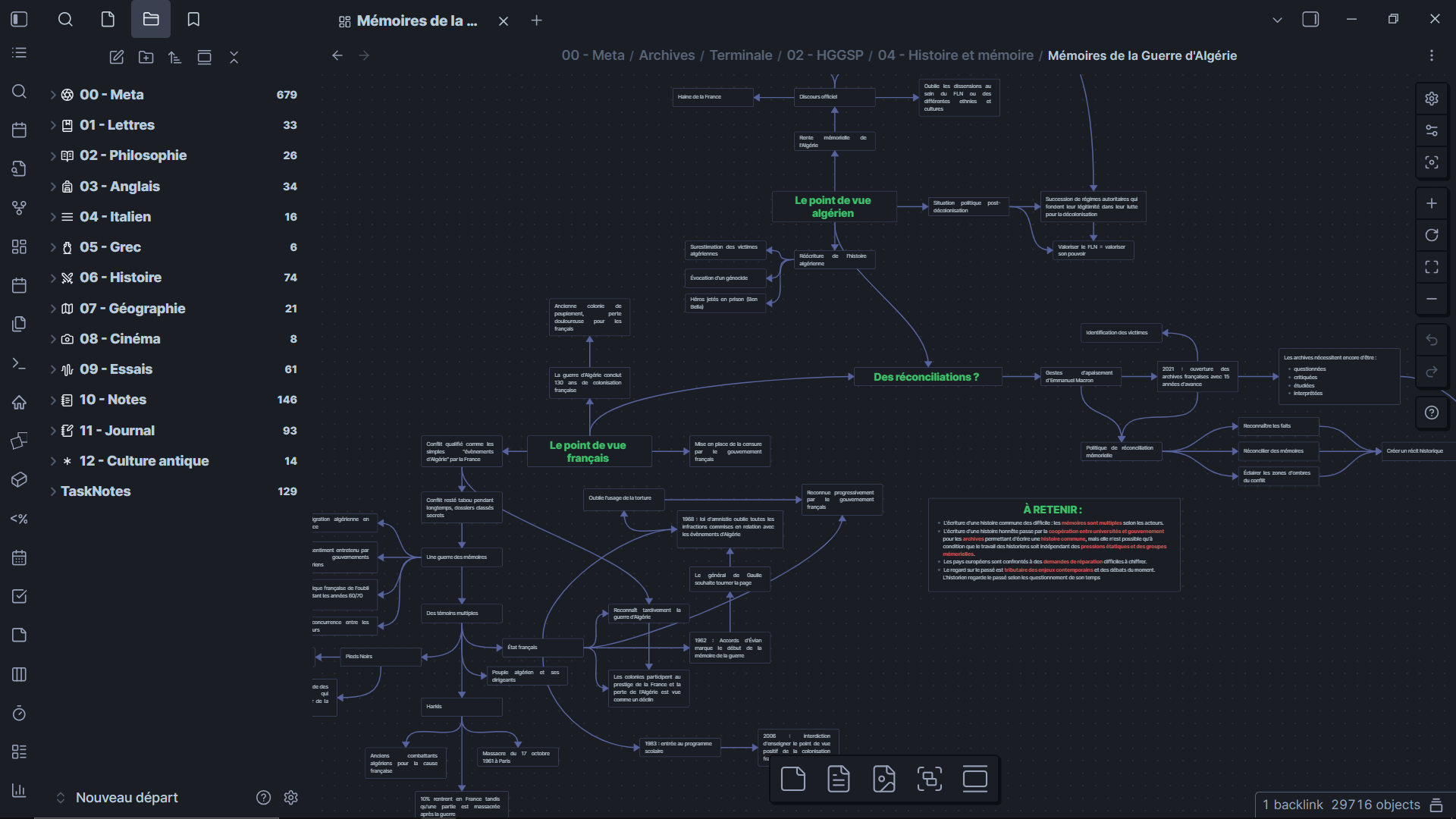
Task: Click 1 backlink in status bar
Action: (1291, 805)
